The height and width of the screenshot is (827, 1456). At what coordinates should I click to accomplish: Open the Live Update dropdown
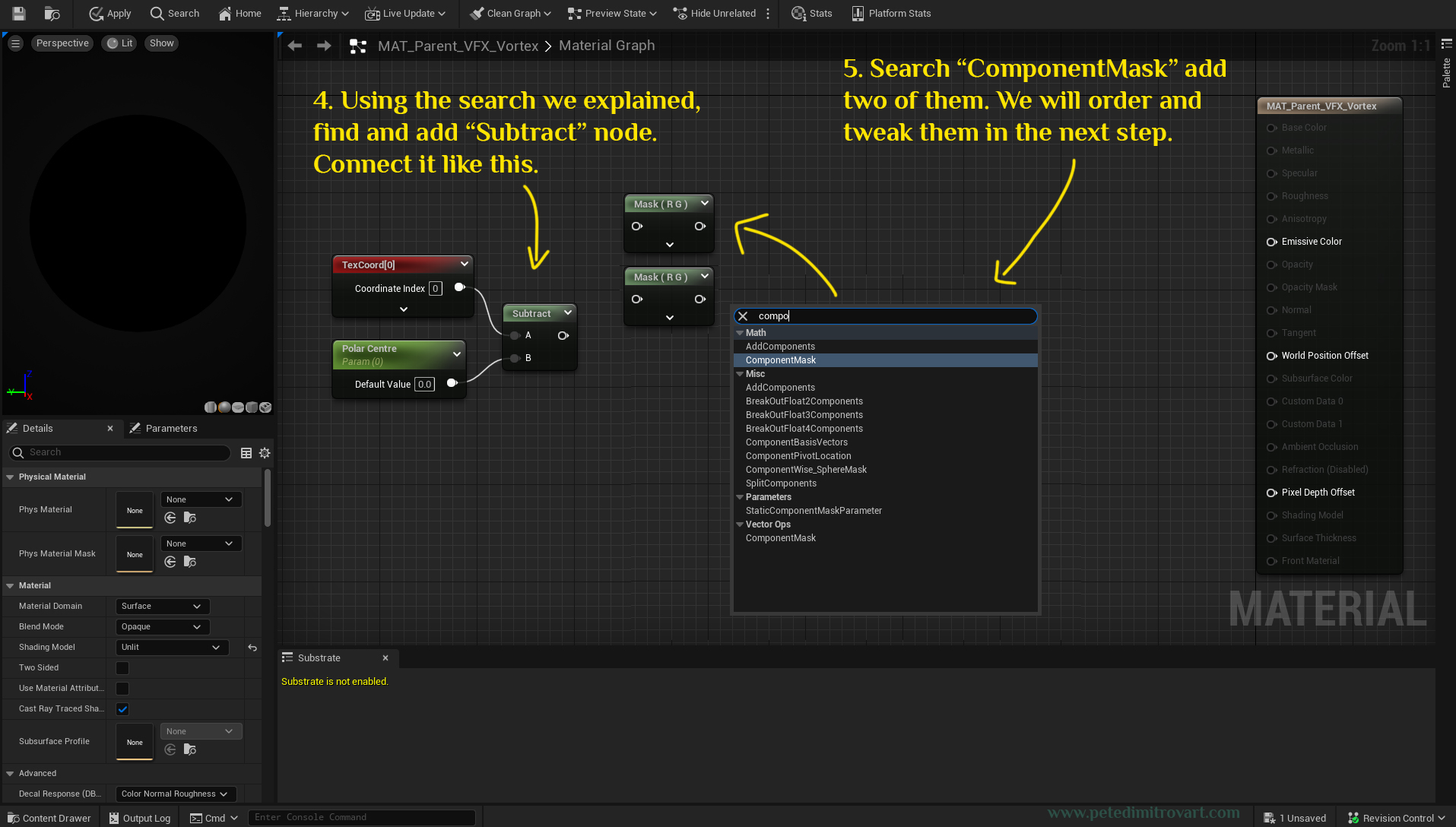tap(405, 13)
